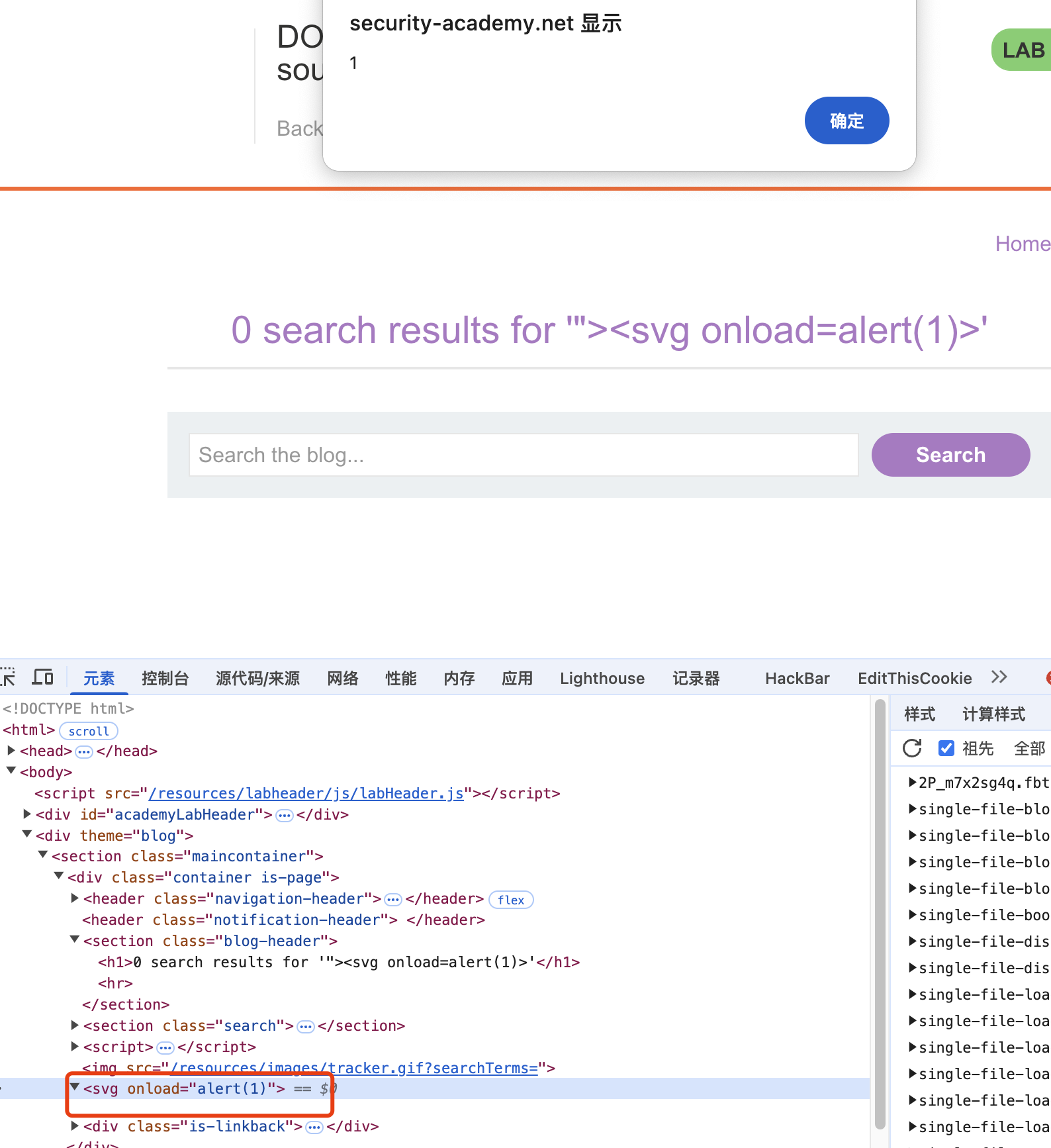The width and height of the screenshot is (1051, 1148).
Task: Uncheck the 祖先 checkbox
Action: pyautogui.click(x=946, y=748)
